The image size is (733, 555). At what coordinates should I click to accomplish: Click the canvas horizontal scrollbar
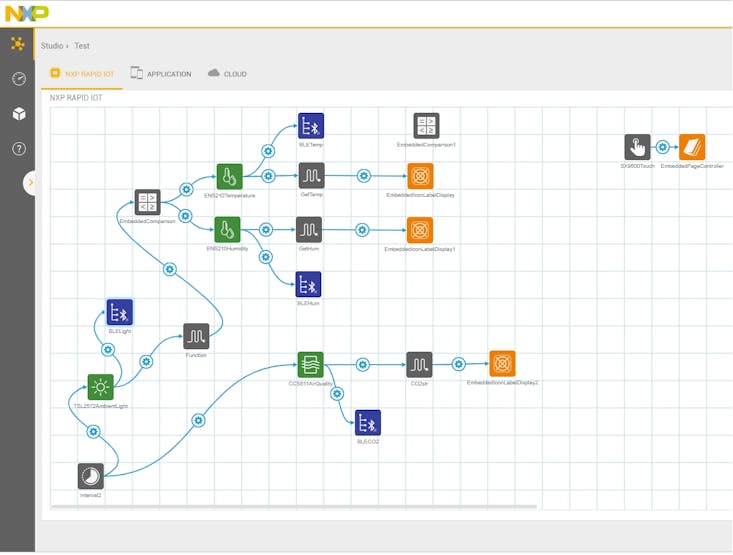(294, 506)
